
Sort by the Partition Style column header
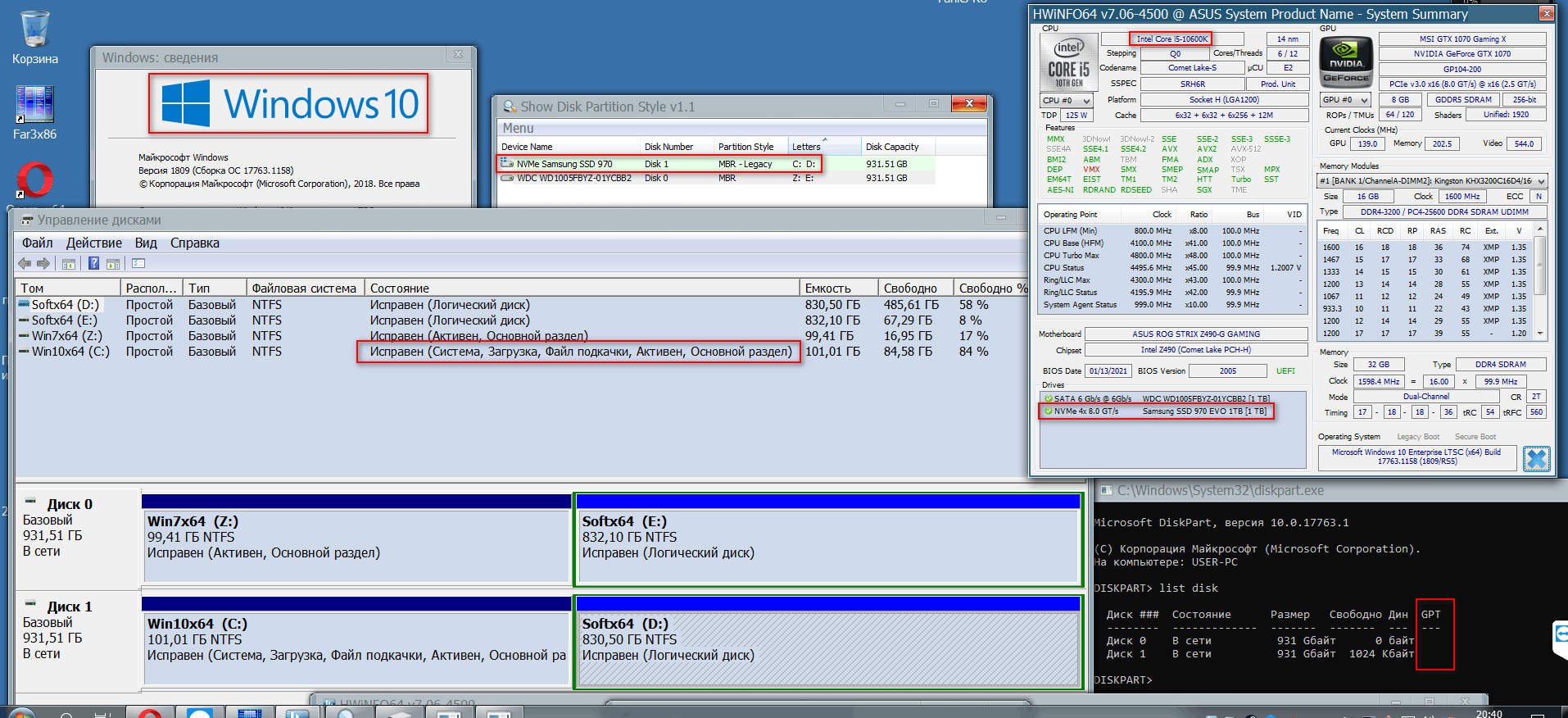(x=750, y=147)
